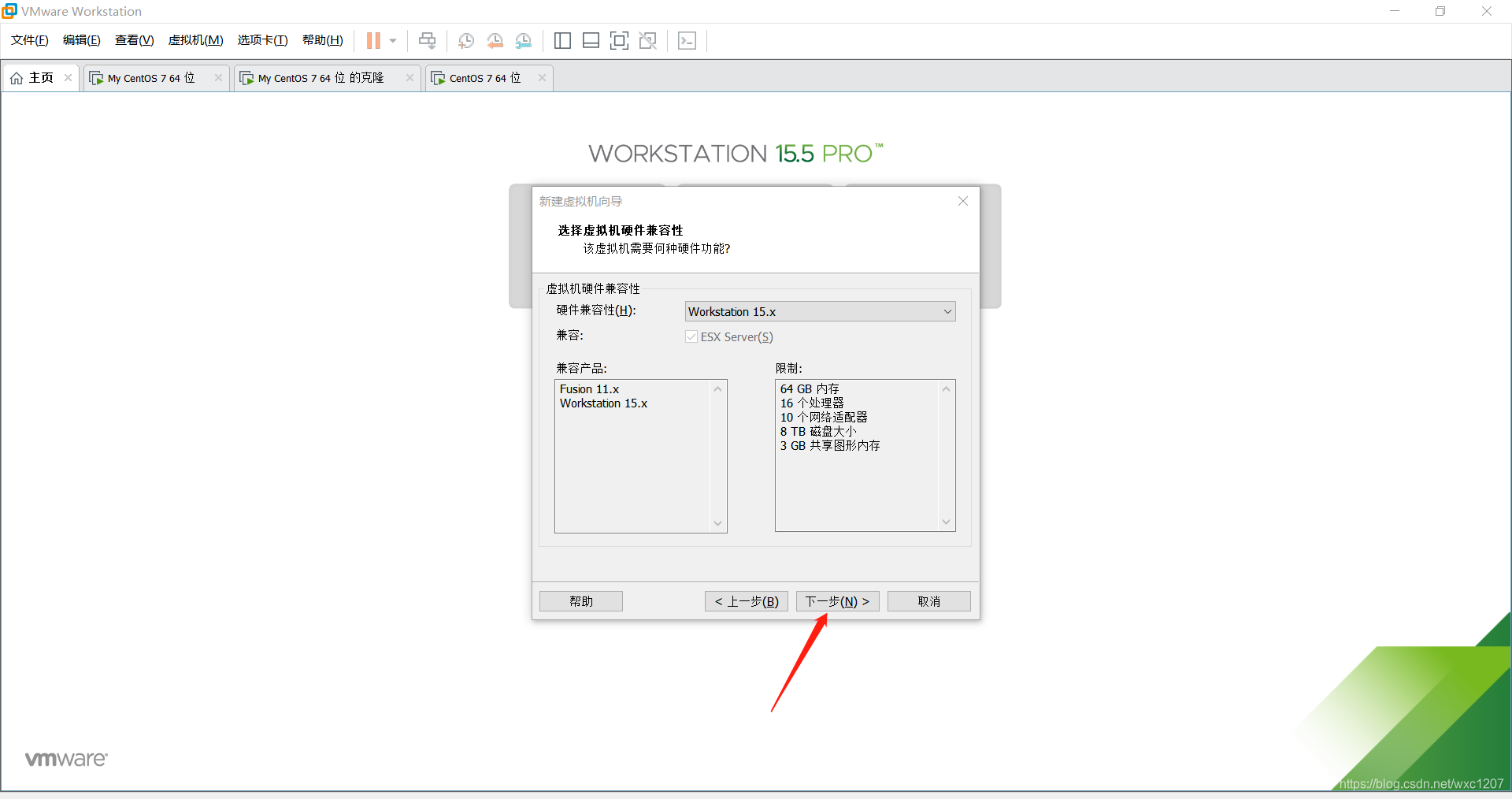
Task: Open the 选项卡(T) menu
Action: (x=262, y=40)
